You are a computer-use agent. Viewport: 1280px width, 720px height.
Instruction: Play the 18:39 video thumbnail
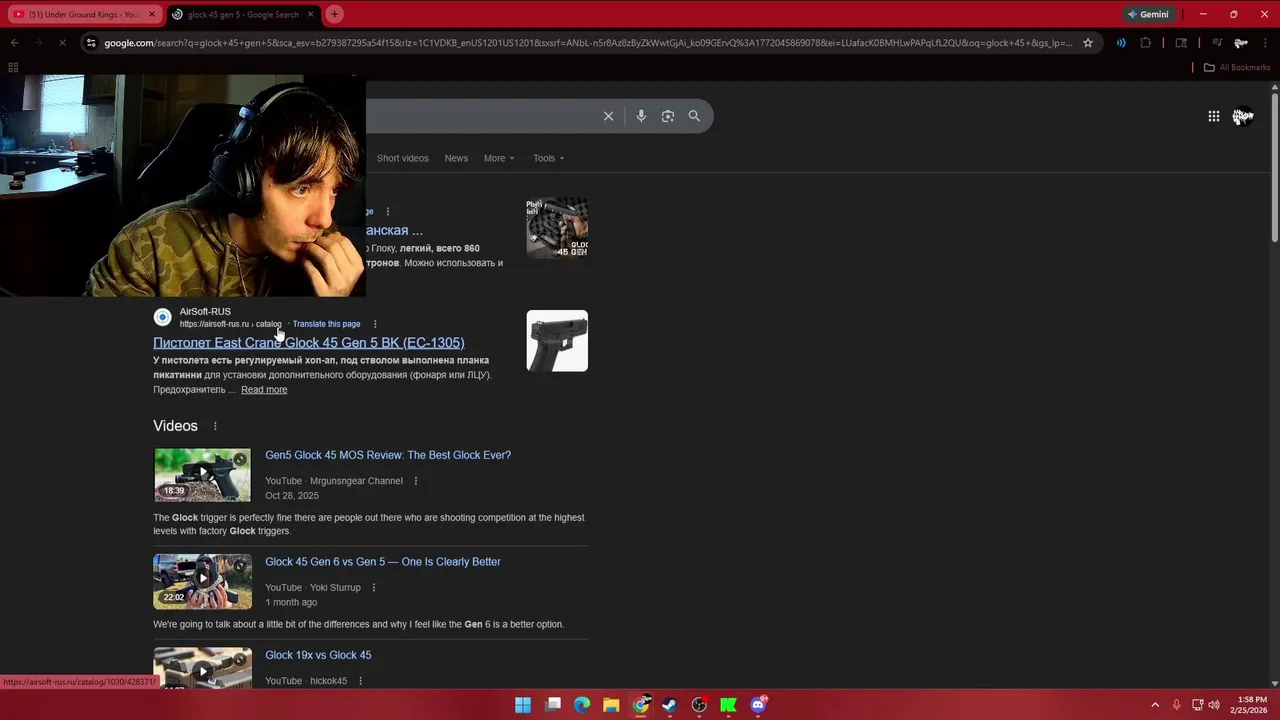tap(202, 474)
